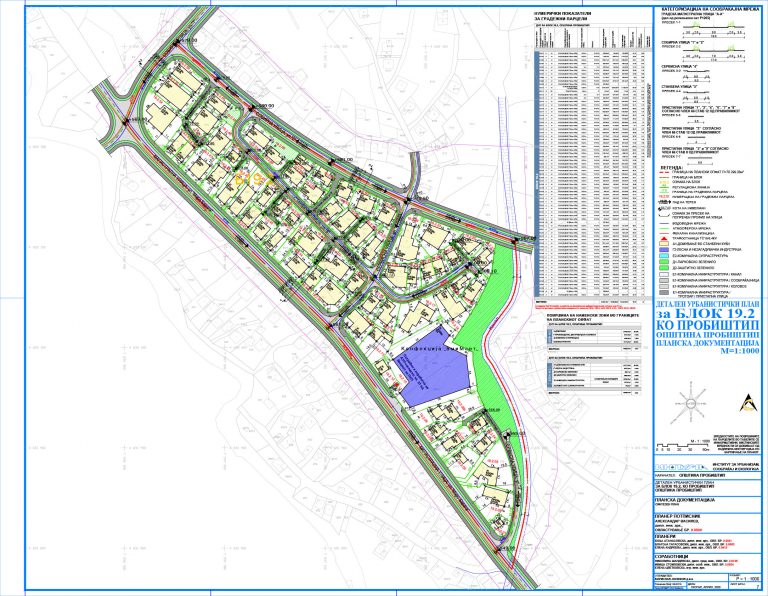Viewport: 768px width, 596px height.
Task: Click the numeric indicators table heading
Action: pyautogui.click(x=563, y=16)
